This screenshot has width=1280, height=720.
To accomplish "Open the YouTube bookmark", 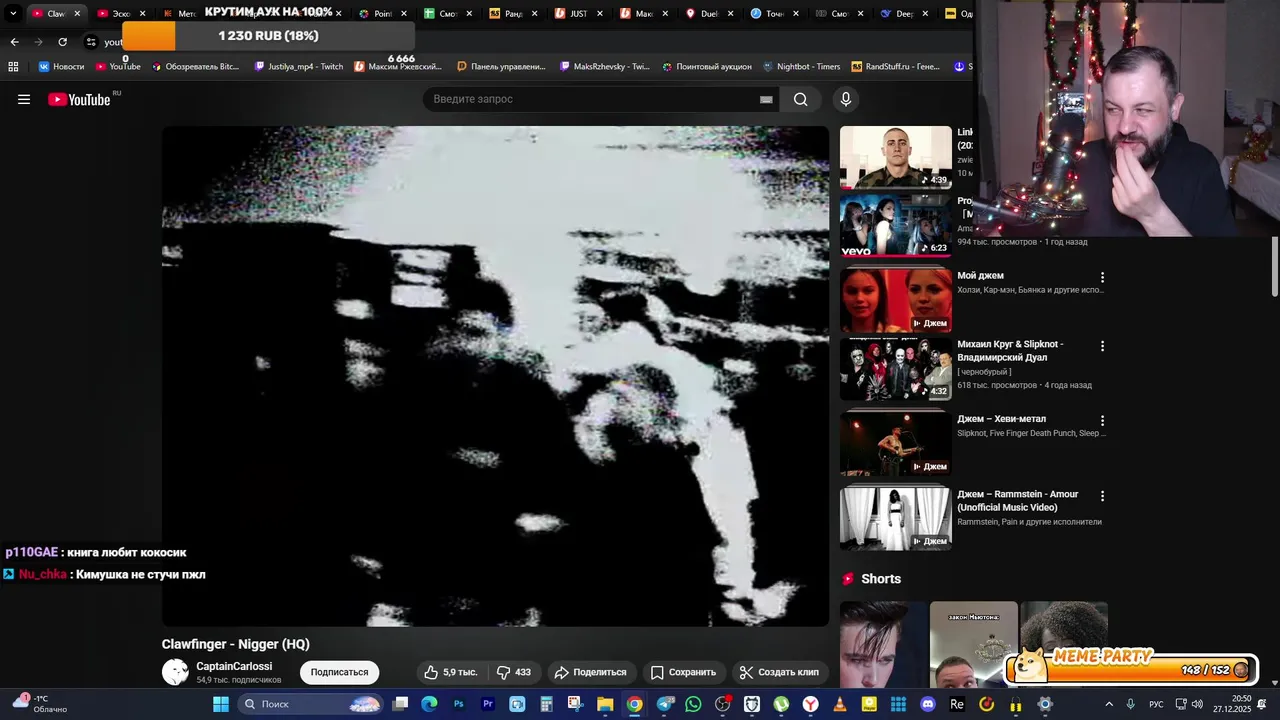I will [118, 66].
